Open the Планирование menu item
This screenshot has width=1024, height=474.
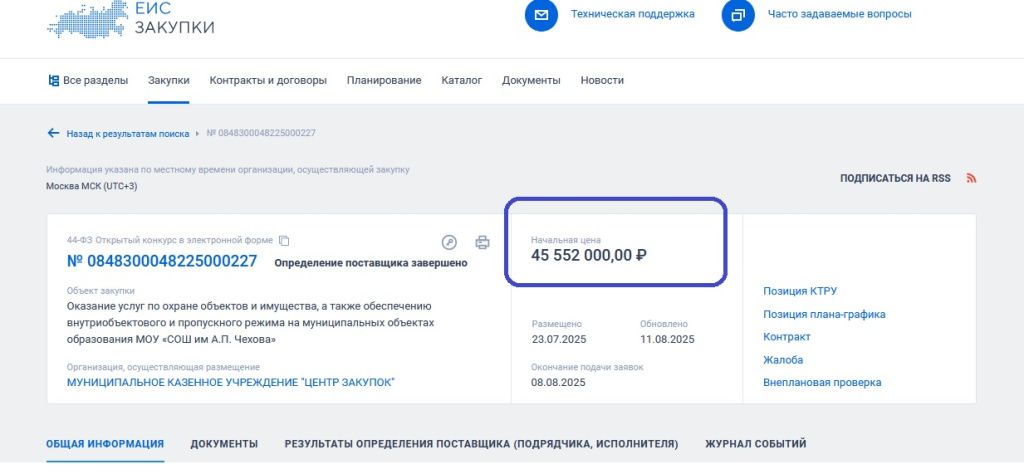(384, 80)
